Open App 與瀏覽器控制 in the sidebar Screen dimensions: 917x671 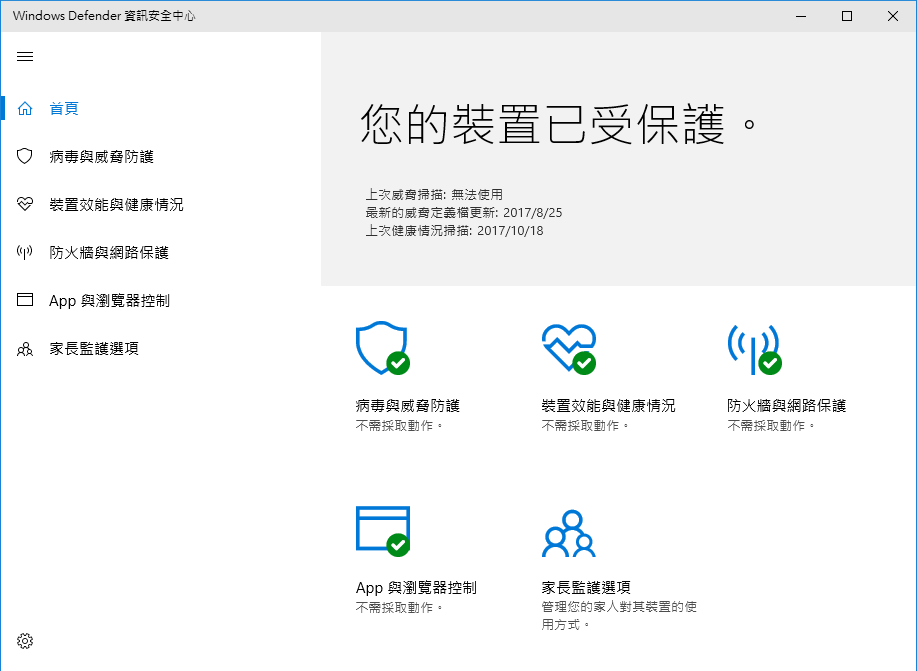[109, 301]
